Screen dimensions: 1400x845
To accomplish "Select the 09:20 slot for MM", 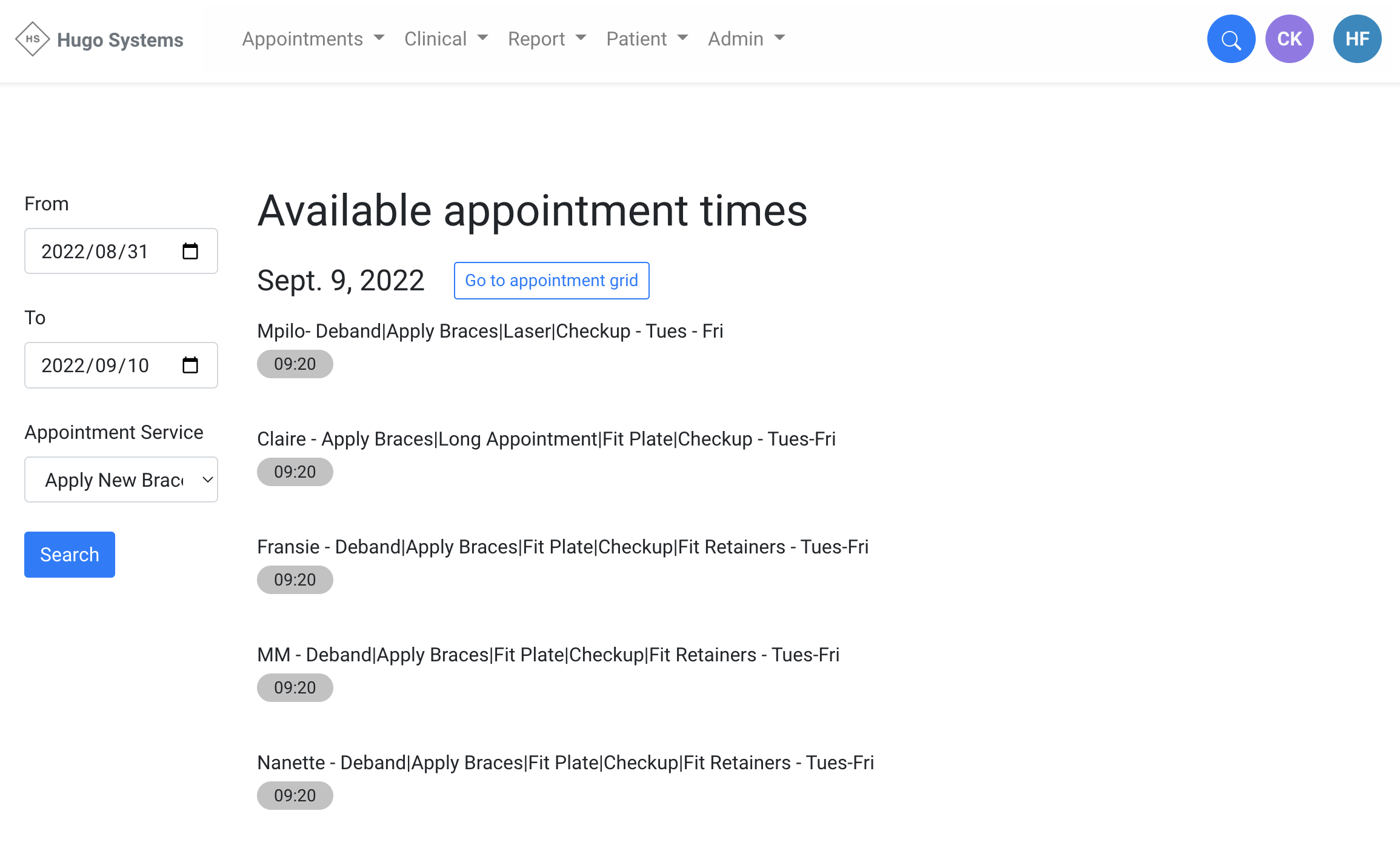I will pyautogui.click(x=295, y=688).
